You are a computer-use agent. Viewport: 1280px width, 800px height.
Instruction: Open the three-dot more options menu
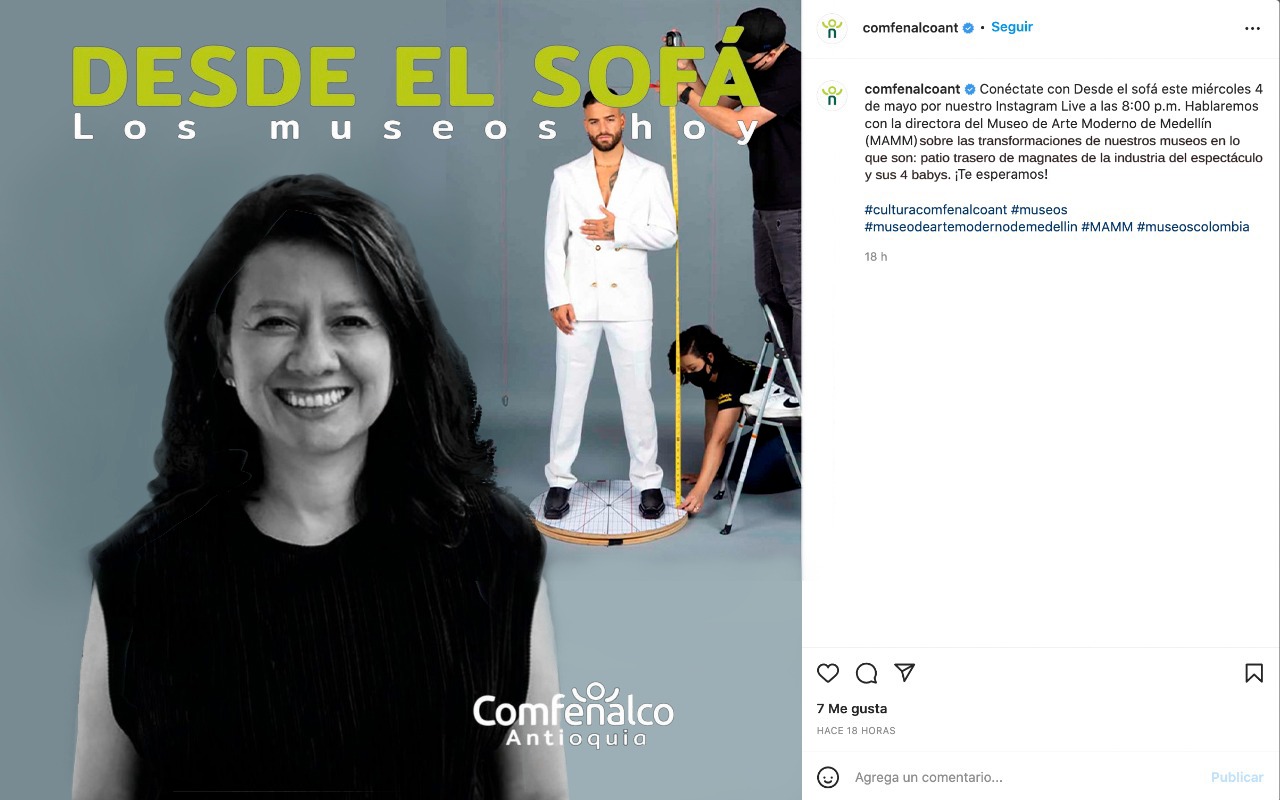click(x=1253, y=29)
